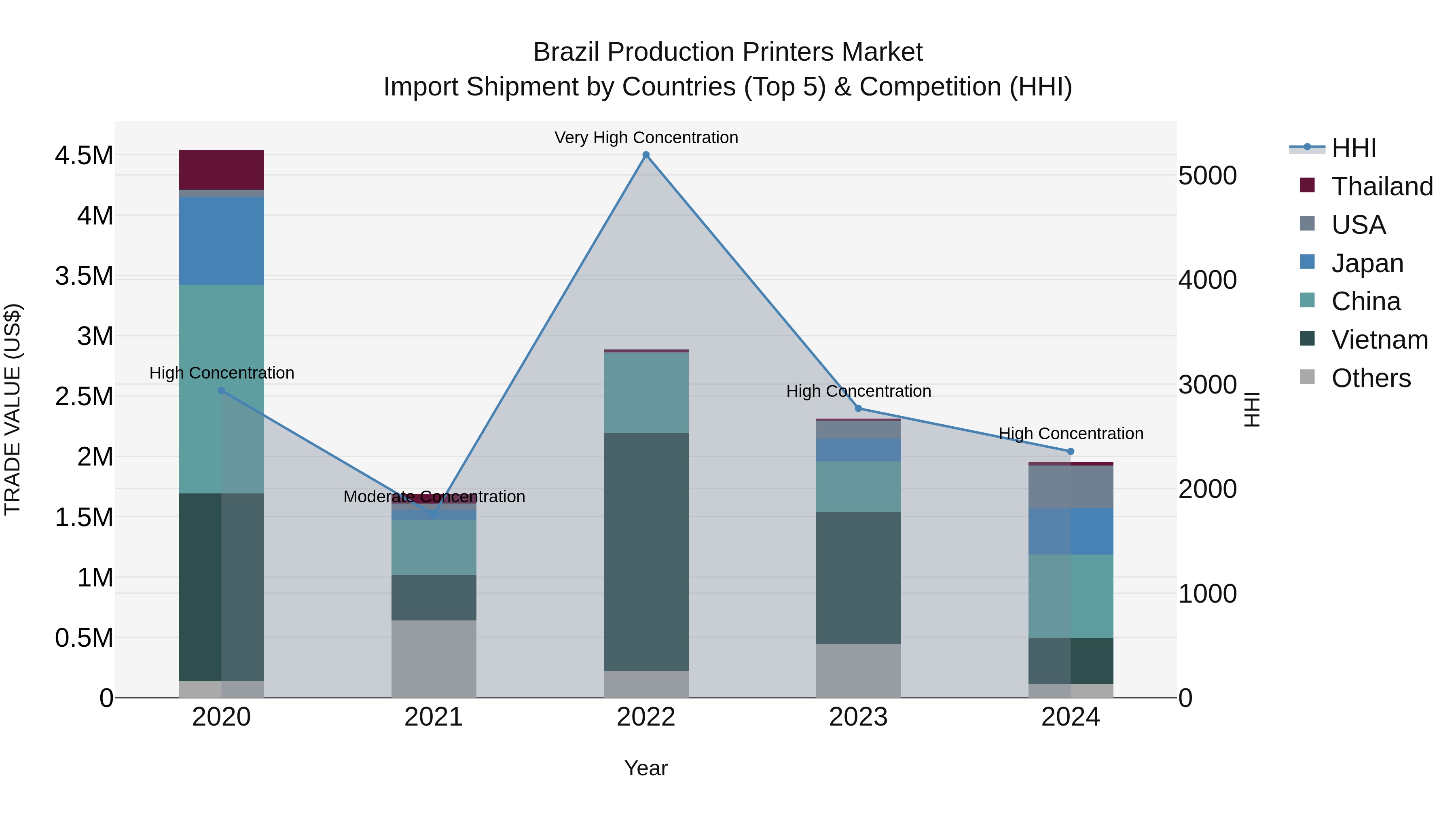This screenshot has height=819, width=1456.
Task: Click the 2022 x-axis label
Action: (646, 717)
